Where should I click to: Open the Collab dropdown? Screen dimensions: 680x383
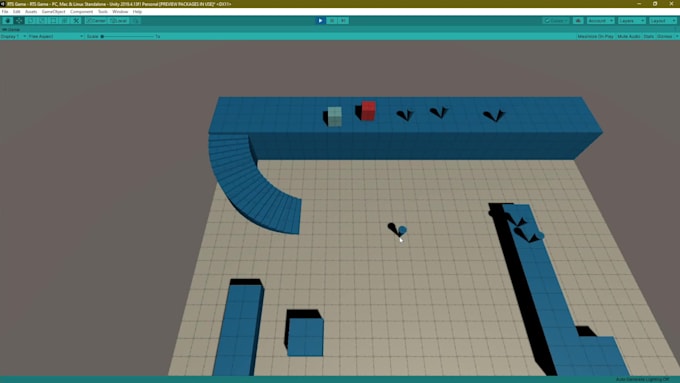[x=556, y=21]
